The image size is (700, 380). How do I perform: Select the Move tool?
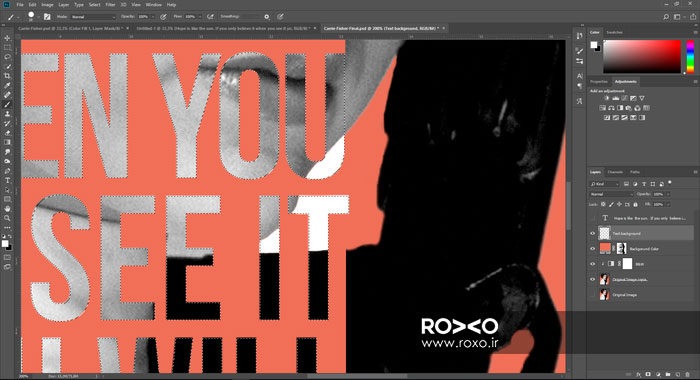(7, 38)
